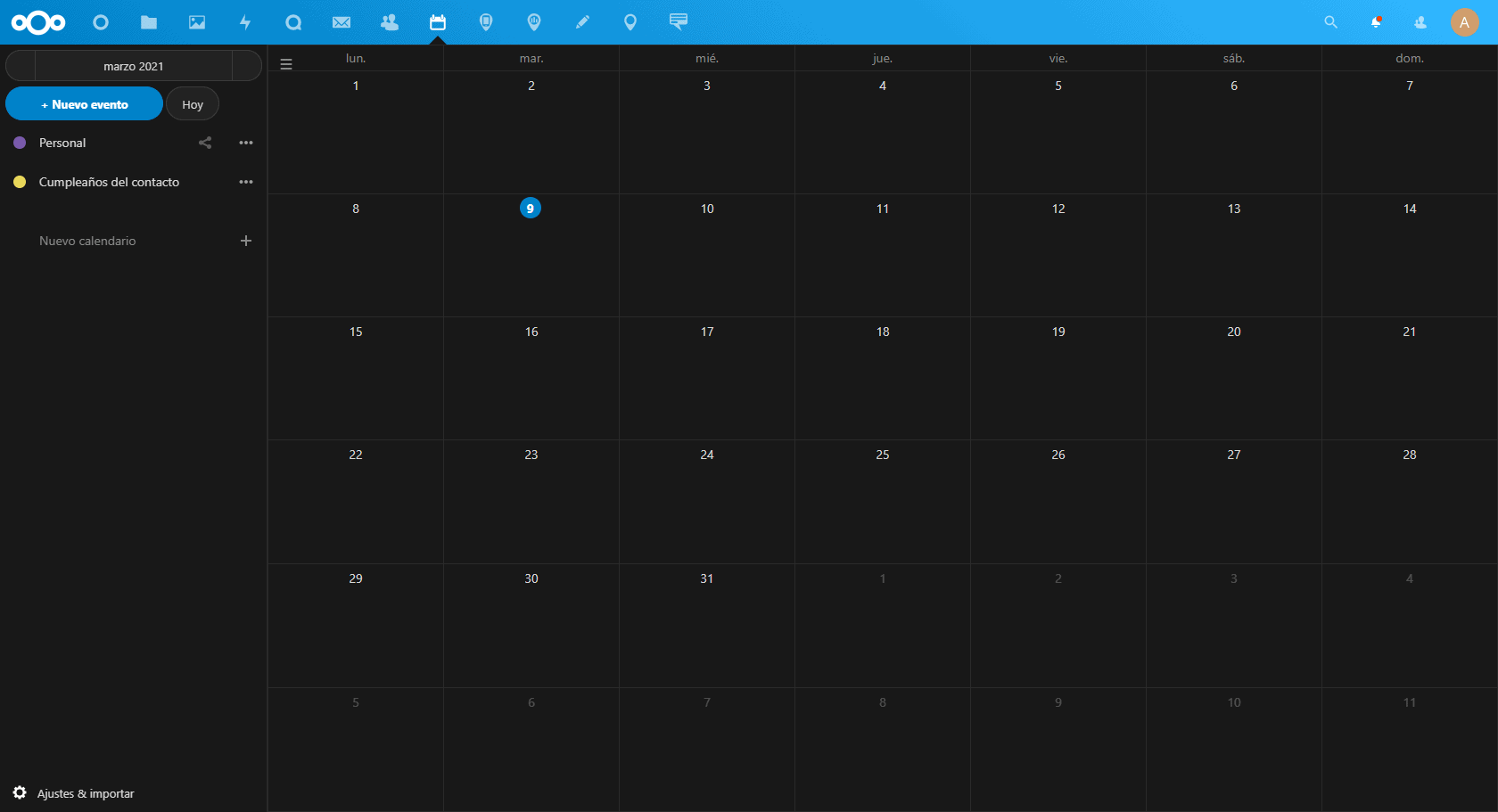Open the Talk chat app

[293, 22]
